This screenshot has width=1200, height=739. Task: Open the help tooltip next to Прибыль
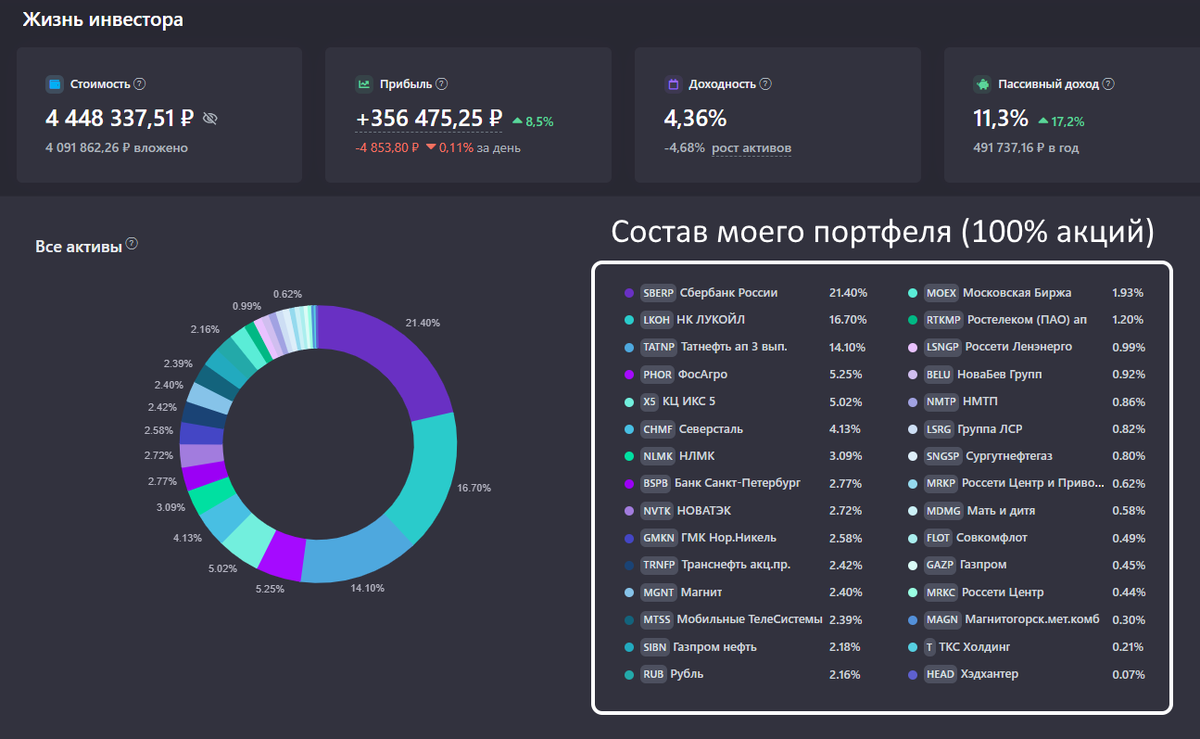(442, 85)
